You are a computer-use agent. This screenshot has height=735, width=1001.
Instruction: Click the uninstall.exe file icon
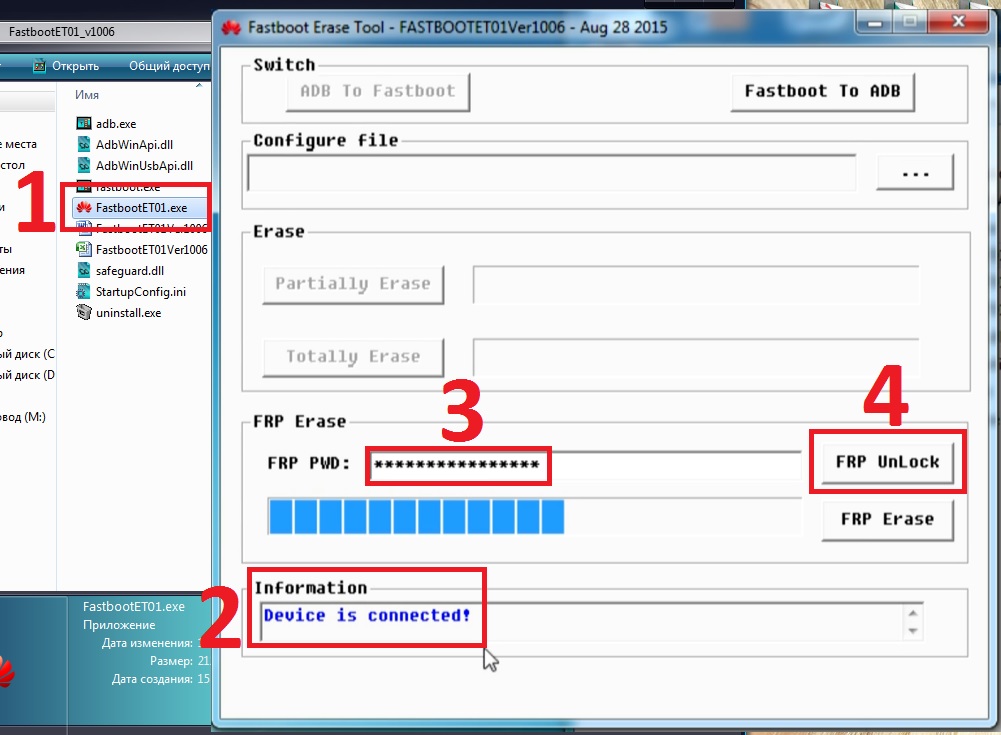84,312
